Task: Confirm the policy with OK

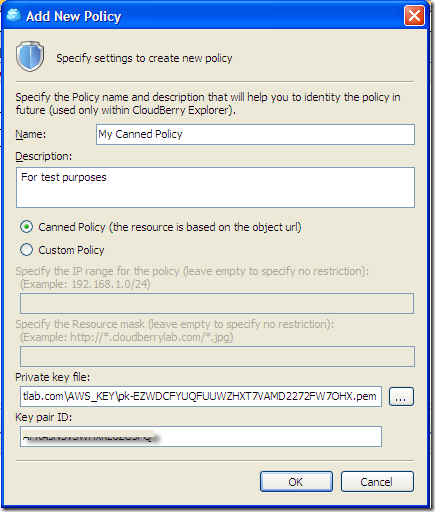Action: [296, 482]
